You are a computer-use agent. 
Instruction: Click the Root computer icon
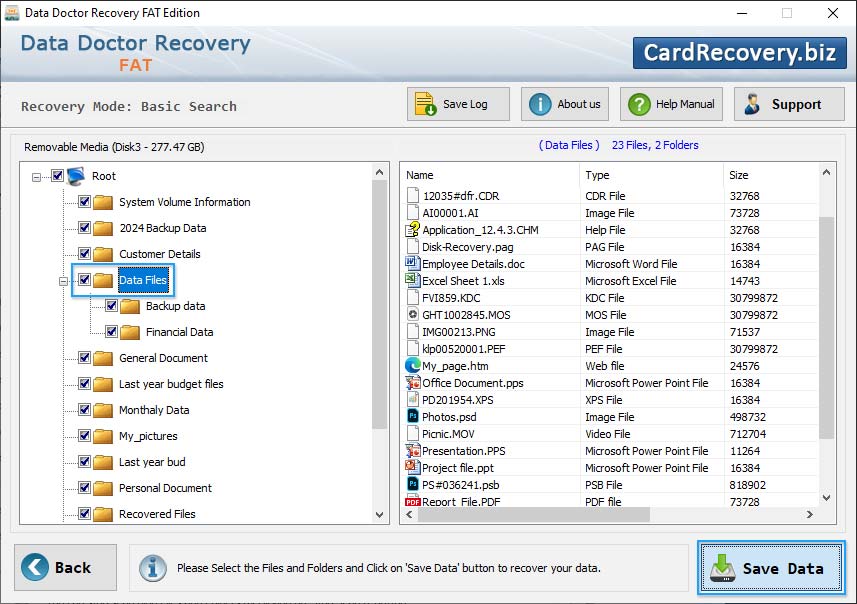pos(76,176)
